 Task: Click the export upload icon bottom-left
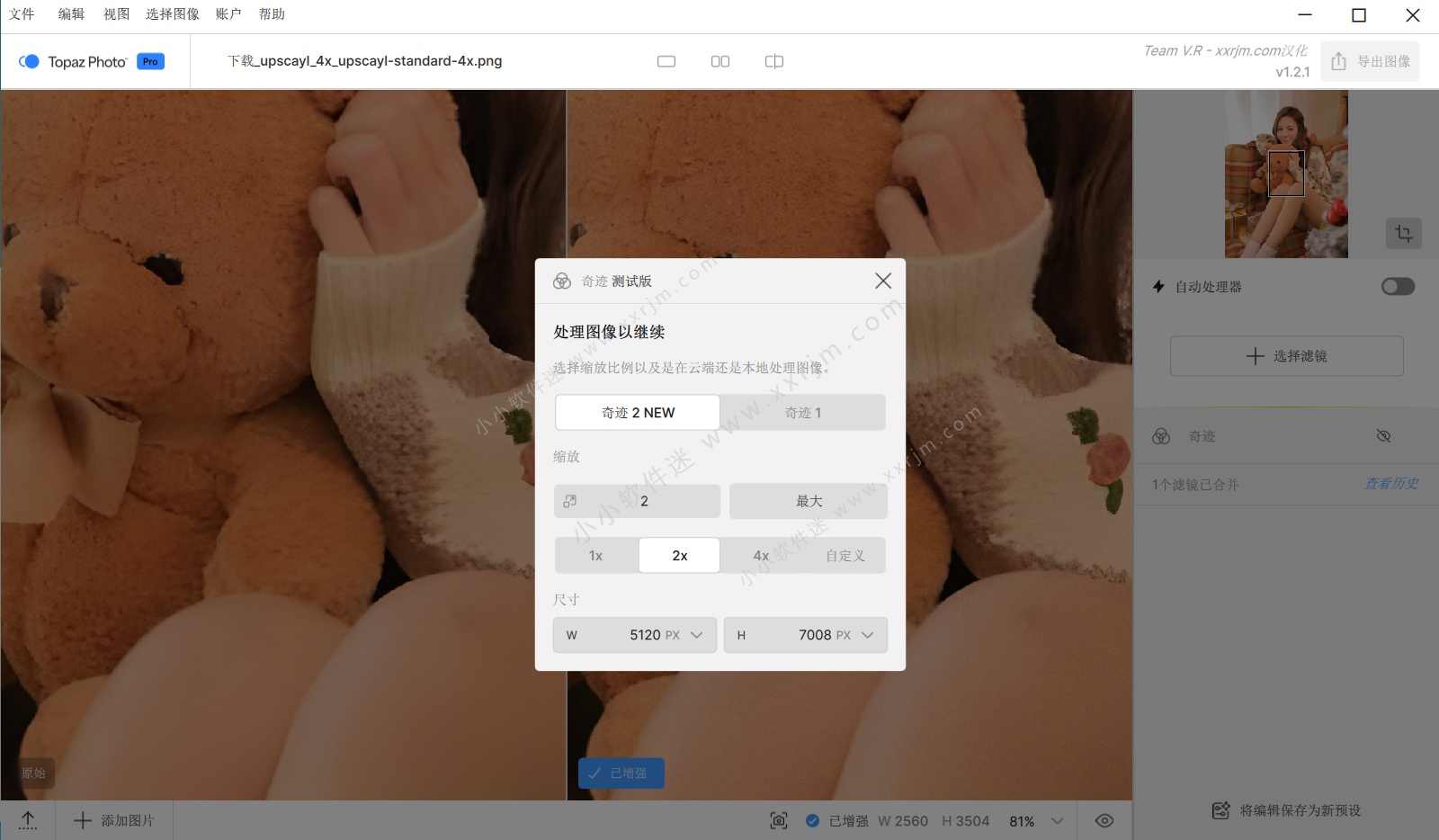(28, 820)
